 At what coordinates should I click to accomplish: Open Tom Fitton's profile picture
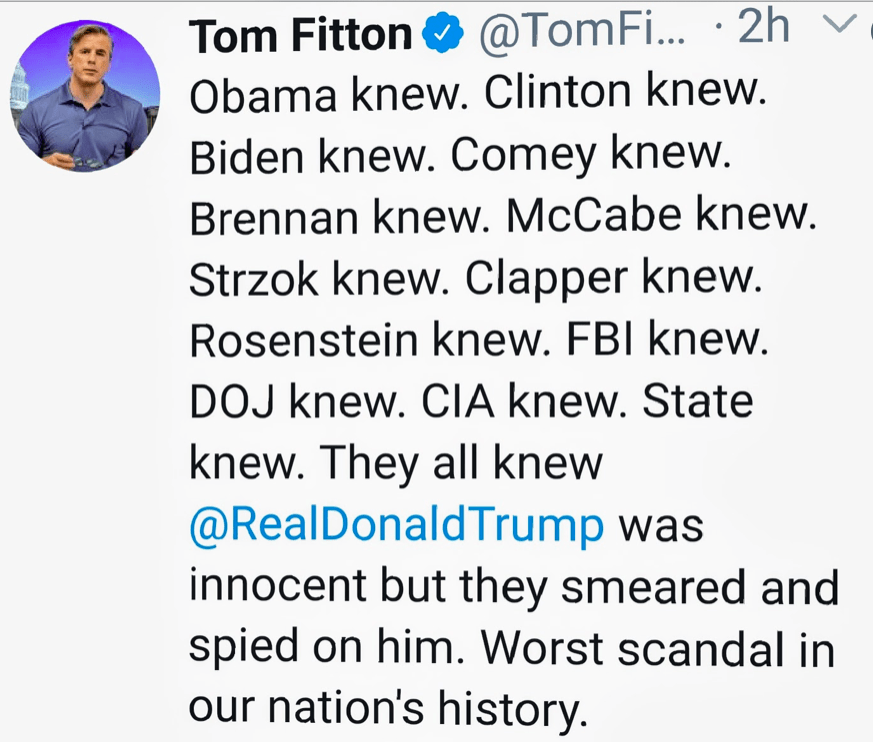85,96
